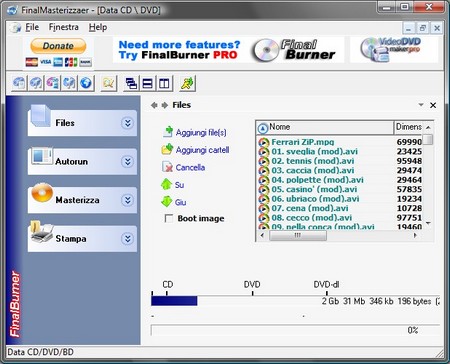450x364 pixels.
Task: Click the running man exit icon
Action: click(187, 83)
